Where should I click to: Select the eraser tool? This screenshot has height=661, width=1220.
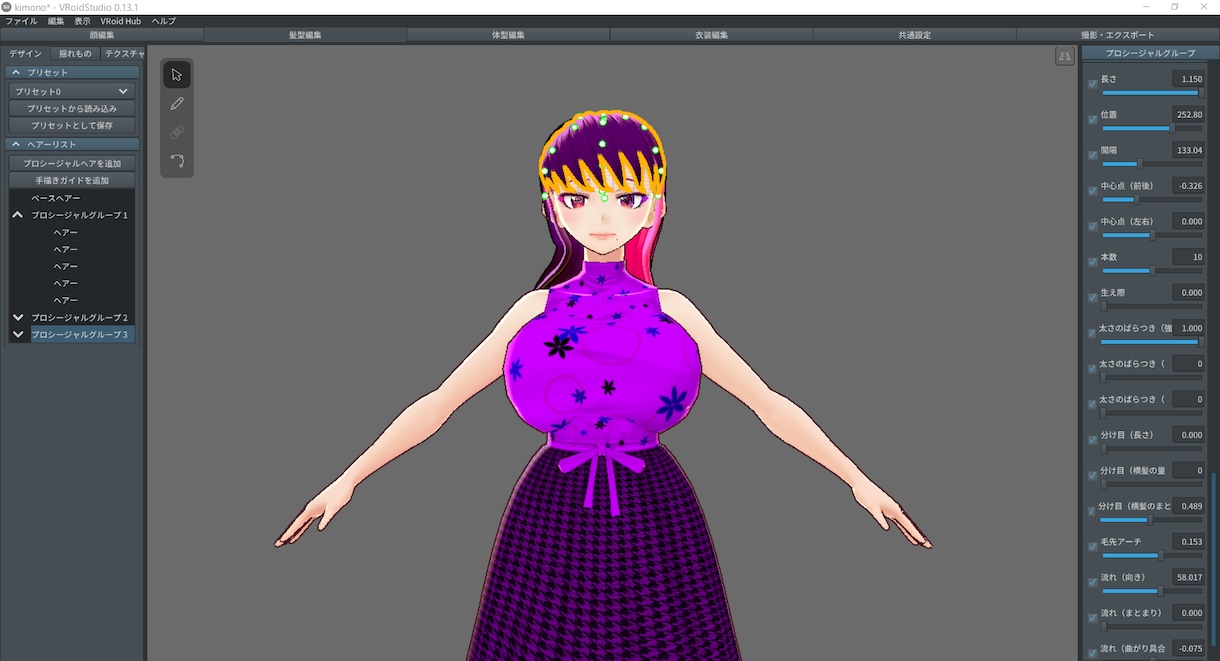pos(177,132)
